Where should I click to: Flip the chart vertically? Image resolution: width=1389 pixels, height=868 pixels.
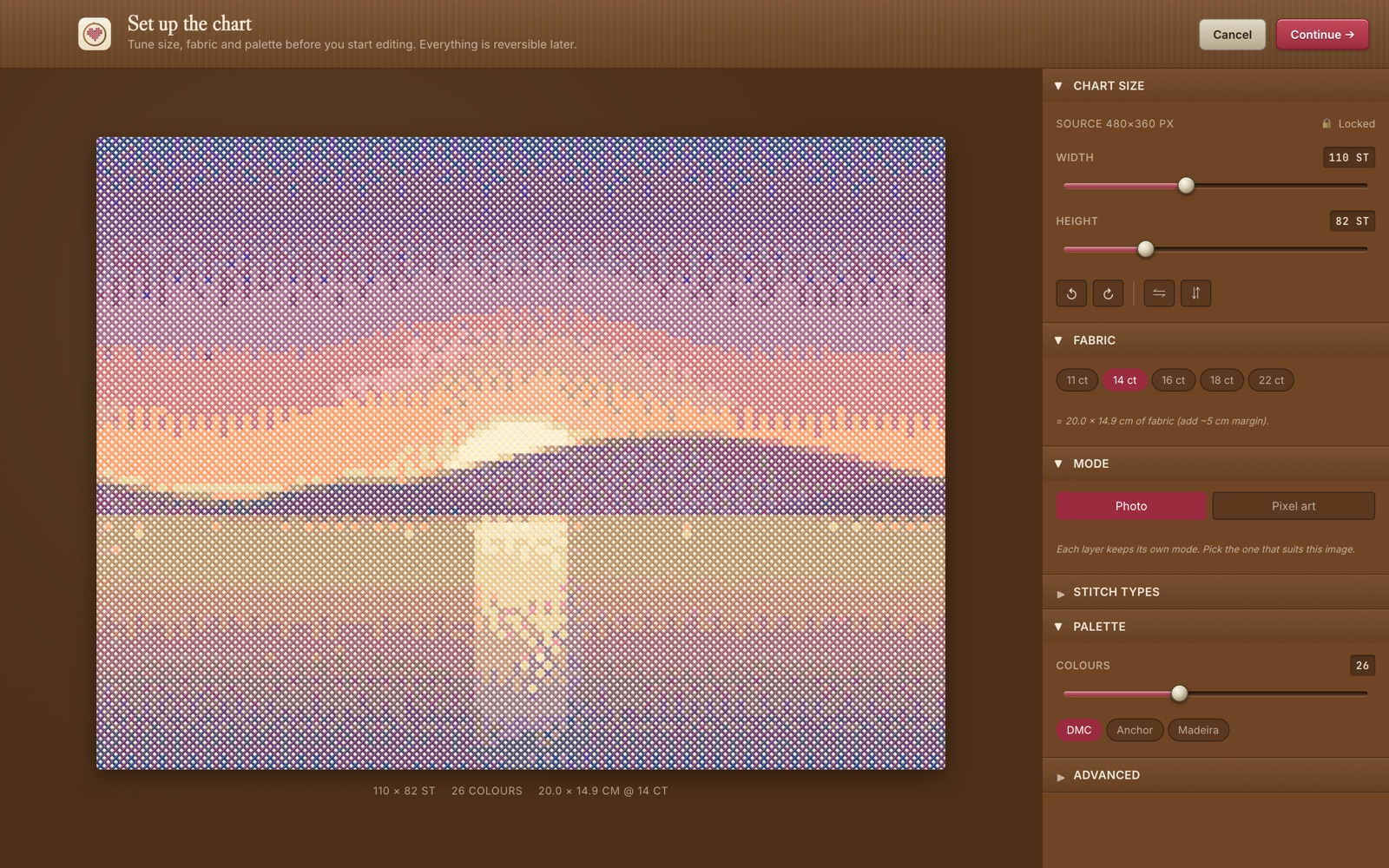(1195, 293)
